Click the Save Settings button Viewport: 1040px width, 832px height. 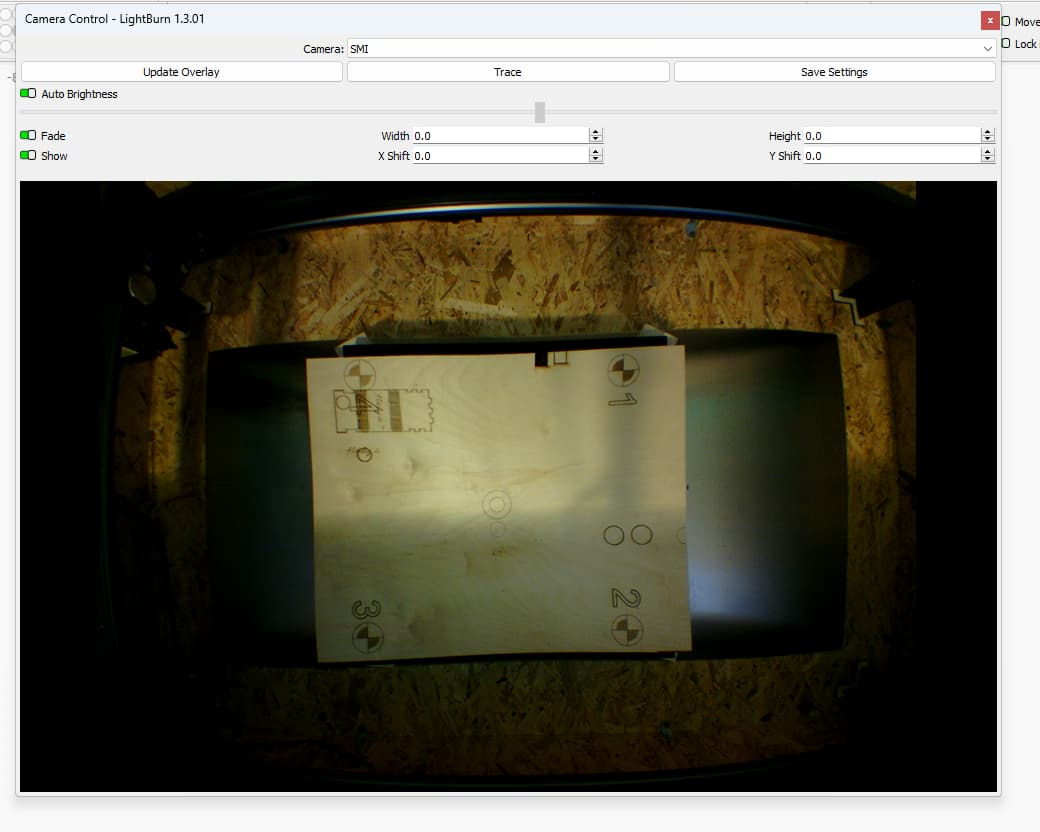834,72
